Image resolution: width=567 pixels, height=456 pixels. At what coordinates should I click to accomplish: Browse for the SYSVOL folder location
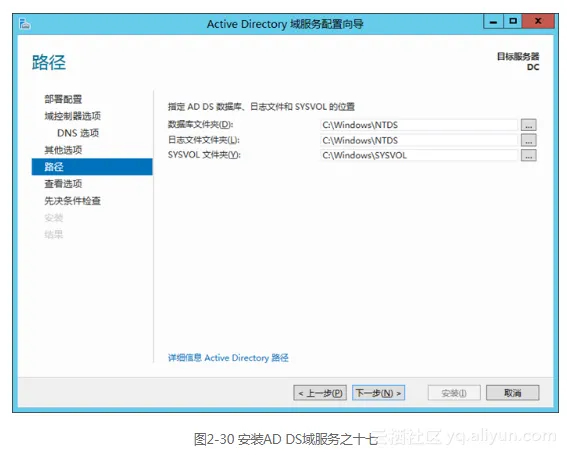click(528, 155)
